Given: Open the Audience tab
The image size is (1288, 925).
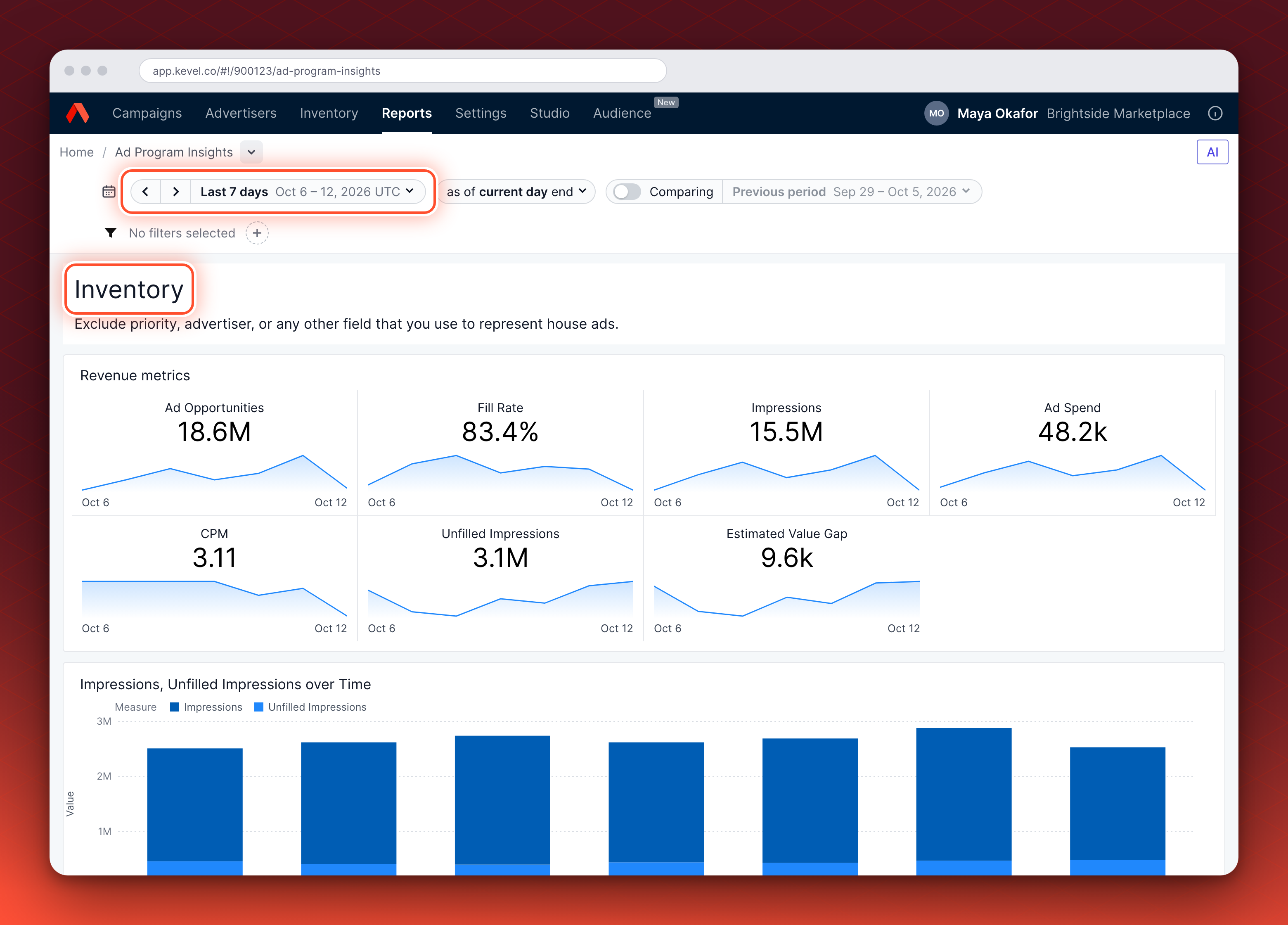Looking at the screenshot, I should pyautogui.click(x=622, y=113).
